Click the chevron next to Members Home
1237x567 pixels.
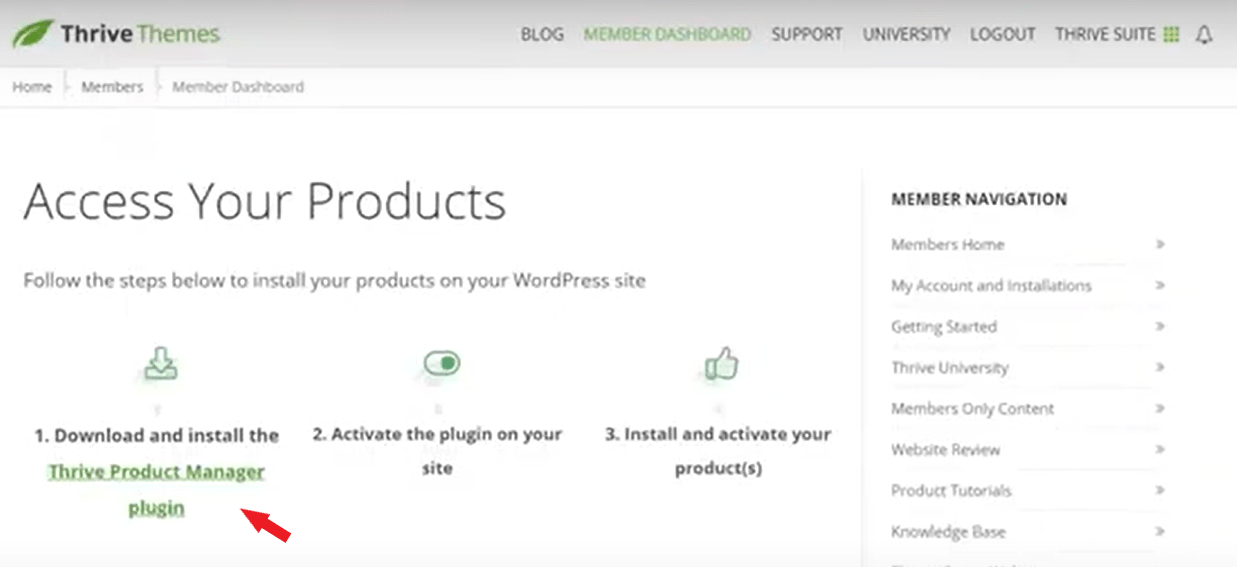[1160, 243]
